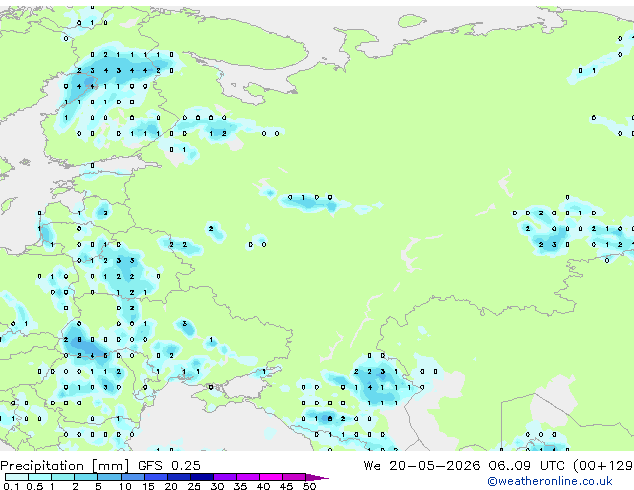Image resolution: width=634 pixels, height=490 pixels.
Task: Select the 5–10 mm light blue swatch
Action: click(109, 477)
